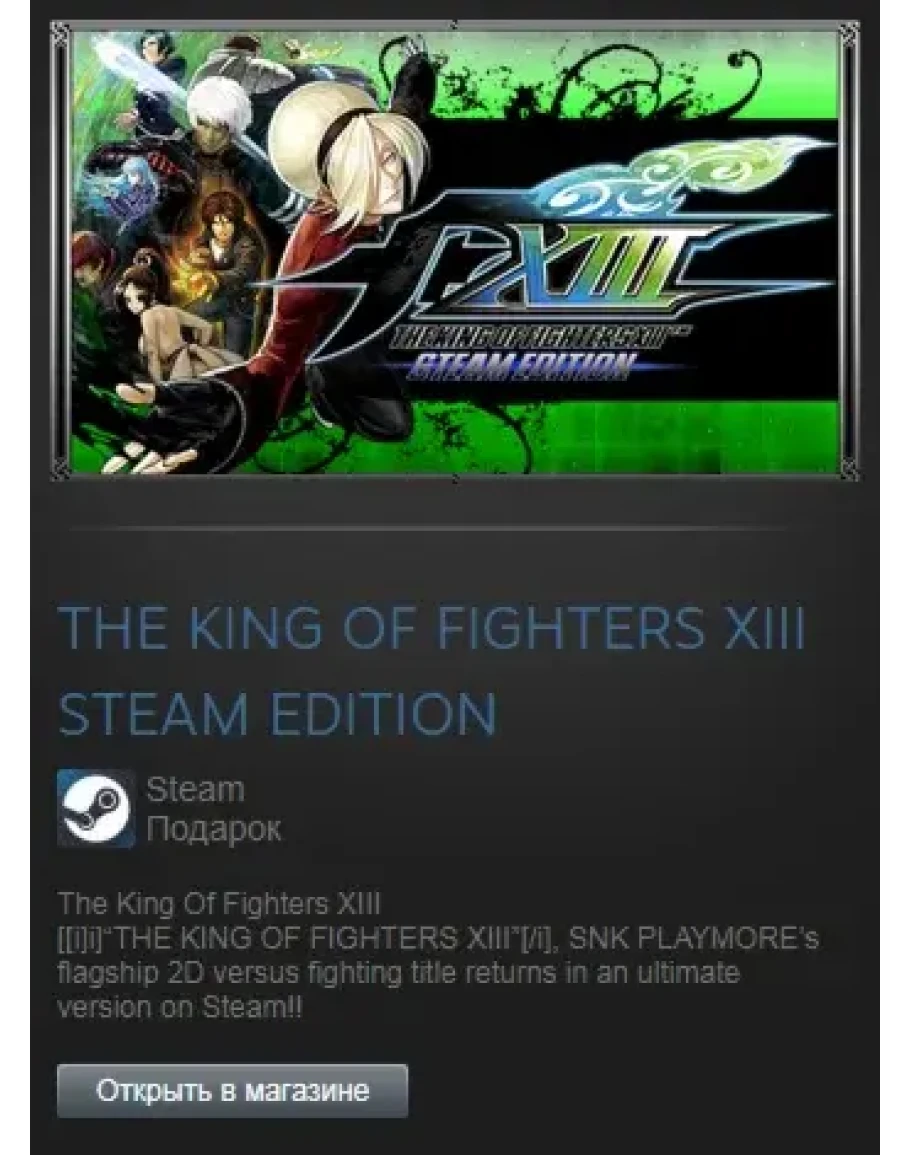Click SNK PLAYMORE's text in the description
The height and width of the screenshot is (1155, 910).
693,938
